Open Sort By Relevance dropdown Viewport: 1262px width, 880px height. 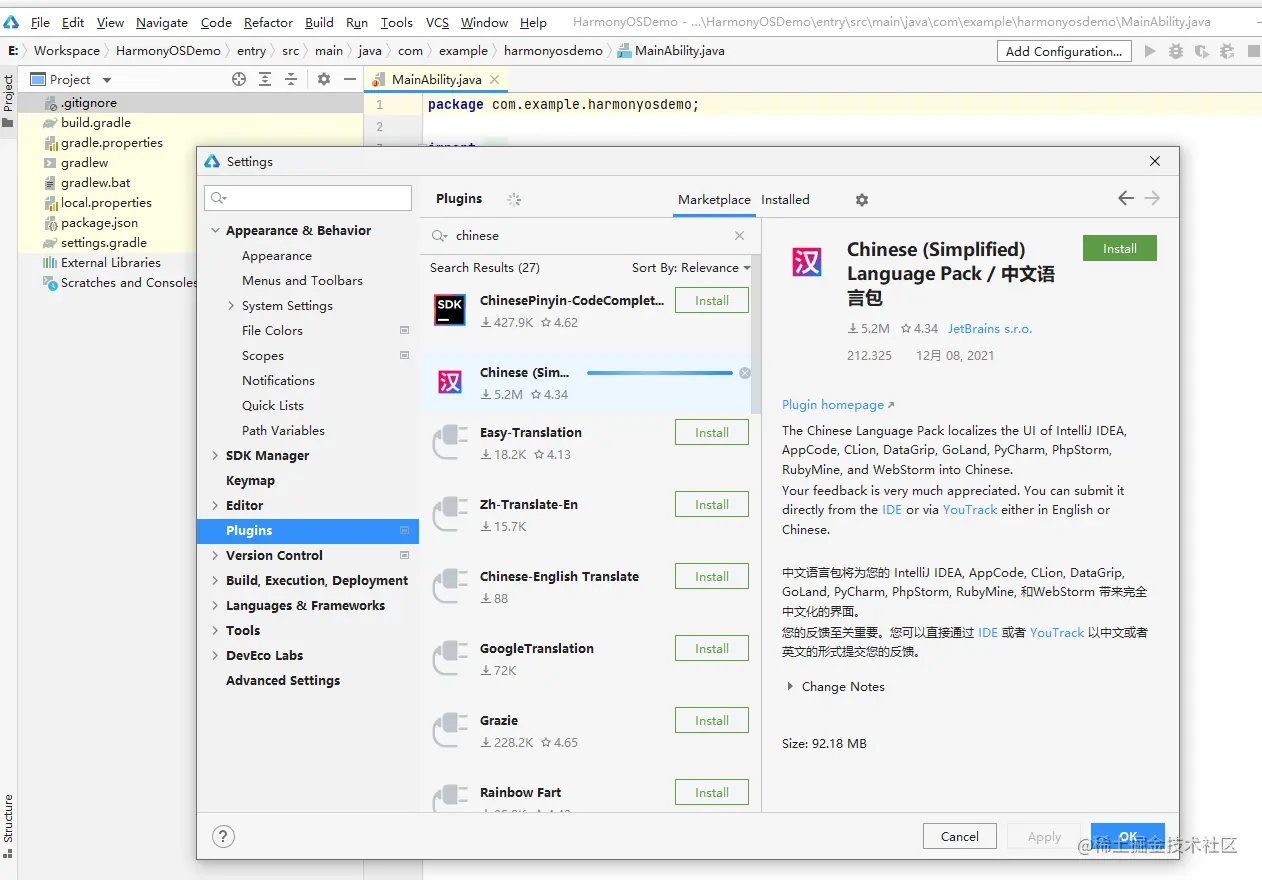pos(691,268)
